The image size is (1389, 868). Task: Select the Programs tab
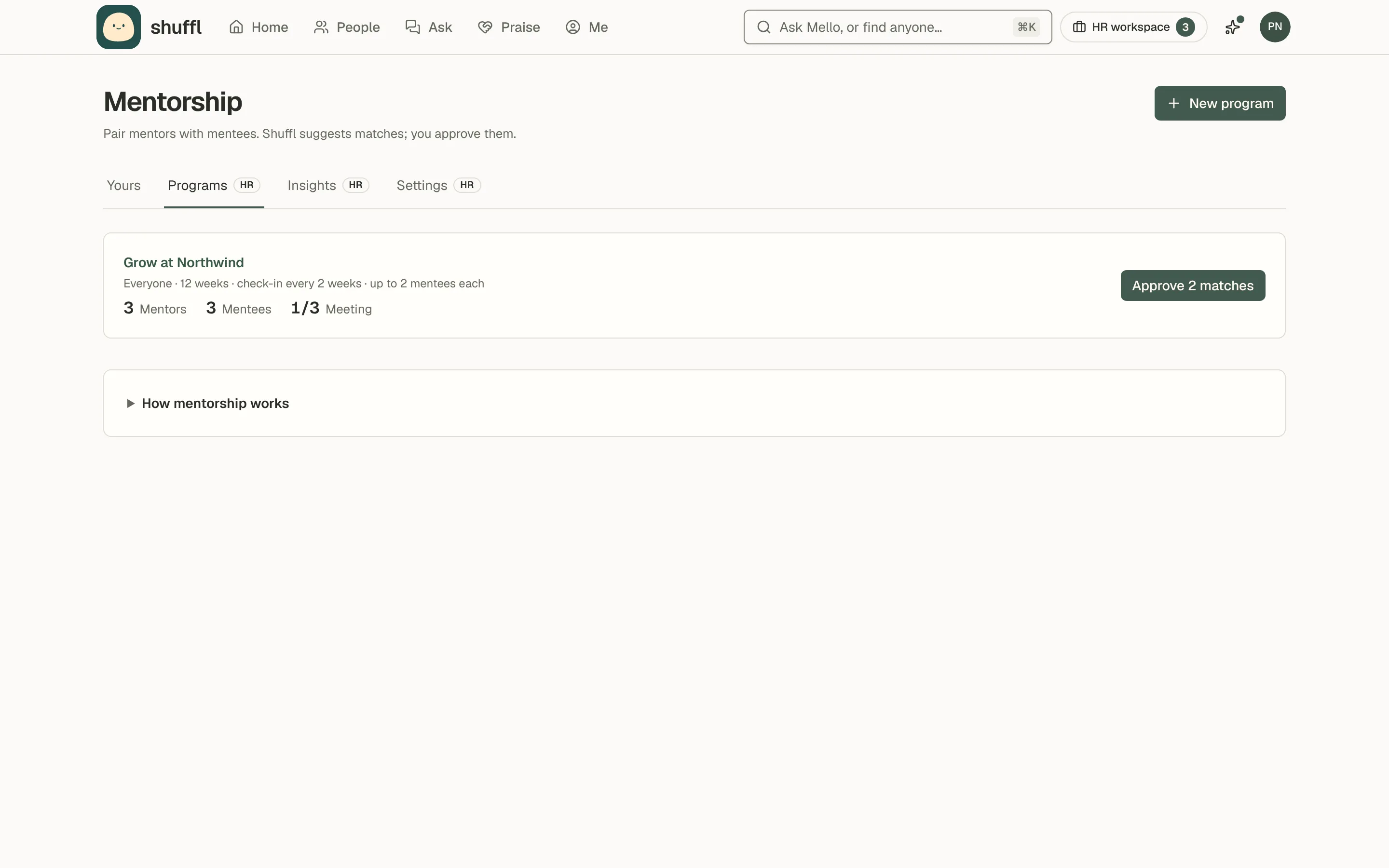click(x=214, y=186)
